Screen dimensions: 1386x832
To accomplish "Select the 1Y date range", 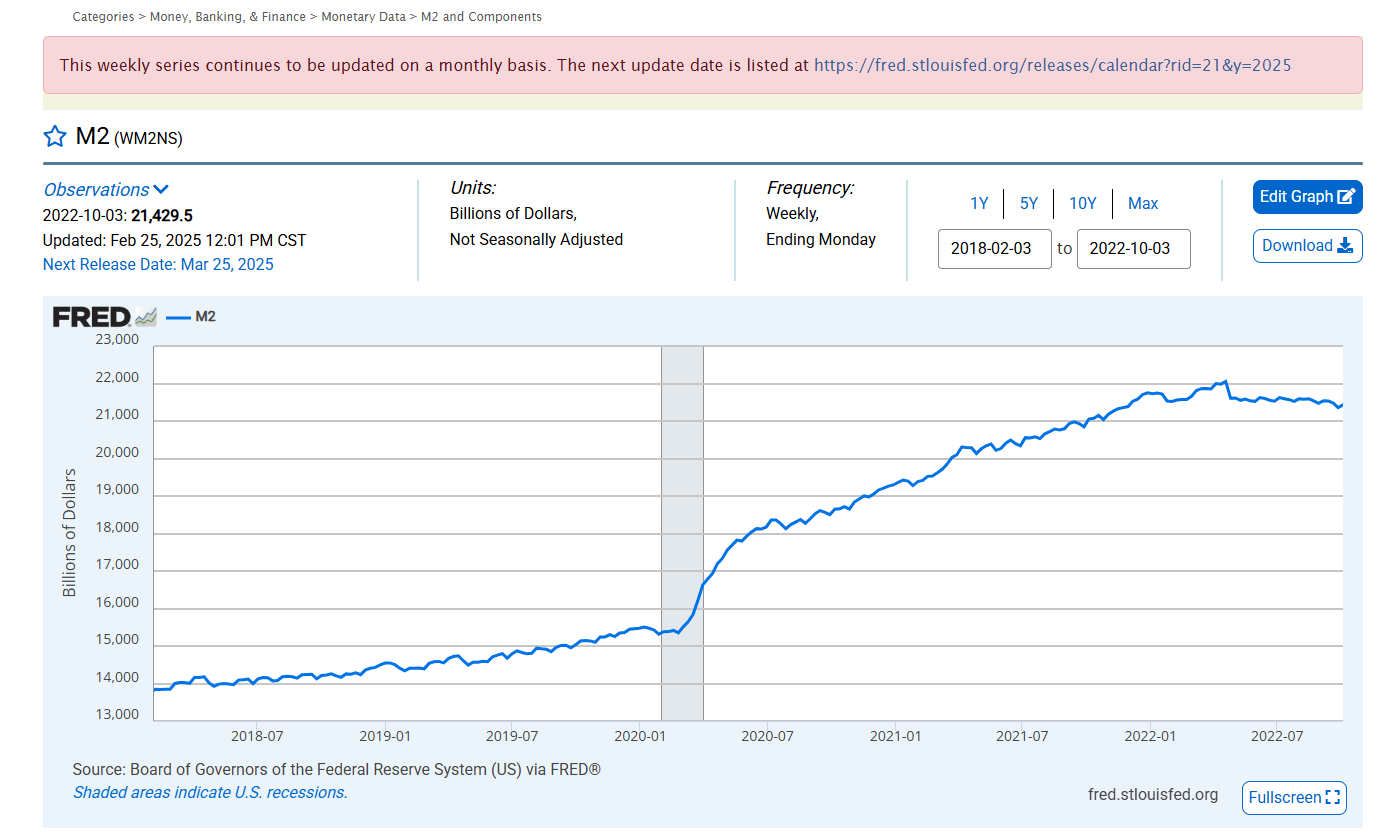I will [x=979, y=204].
